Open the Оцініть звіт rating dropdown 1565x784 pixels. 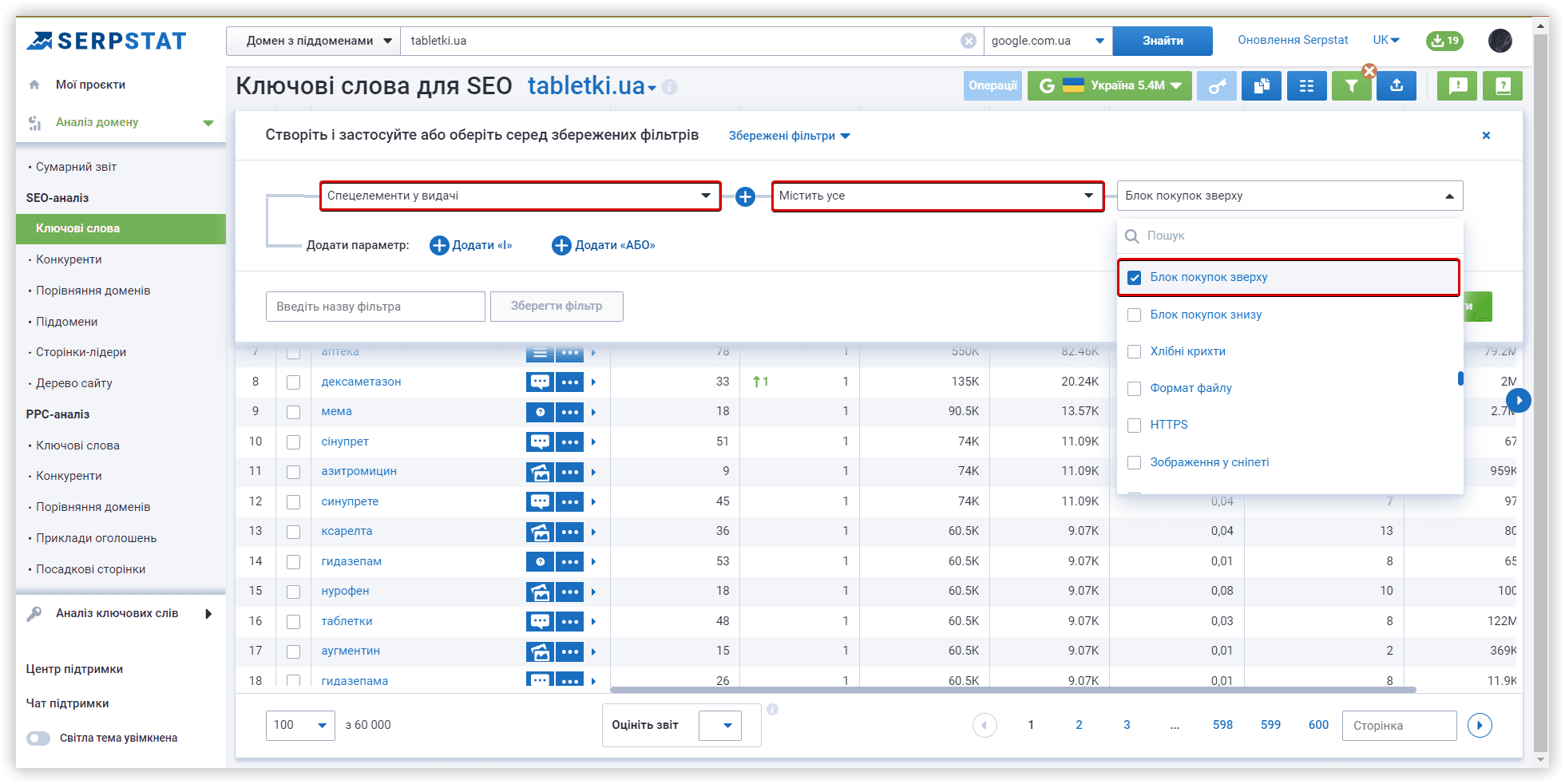coord(720,725)
